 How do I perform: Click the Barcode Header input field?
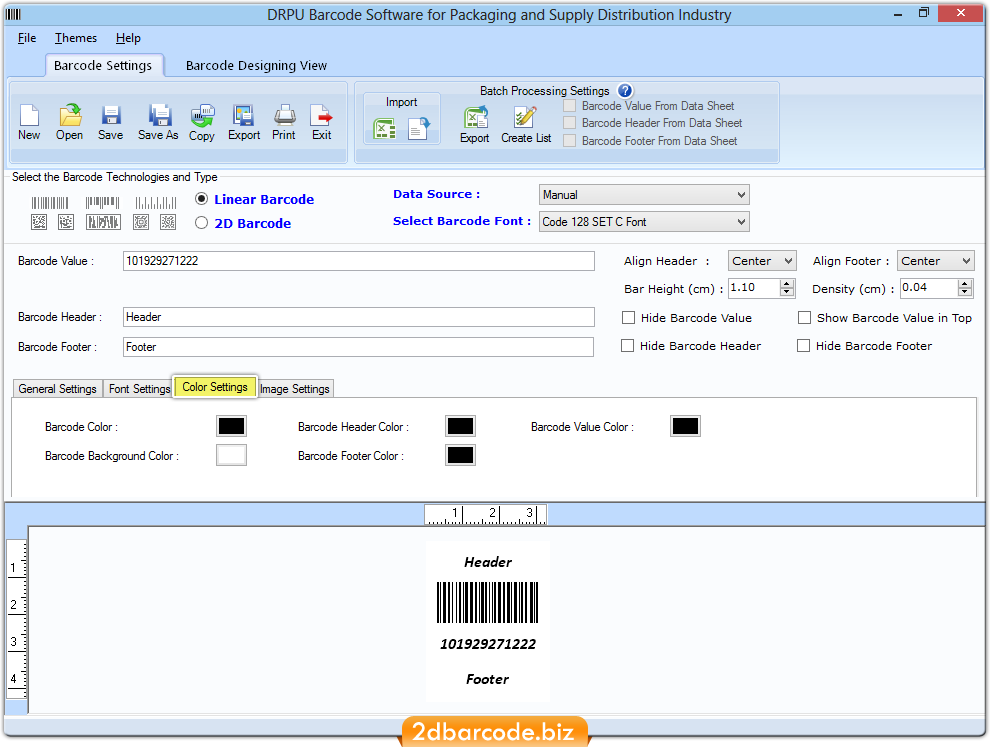tap(359, 317)
